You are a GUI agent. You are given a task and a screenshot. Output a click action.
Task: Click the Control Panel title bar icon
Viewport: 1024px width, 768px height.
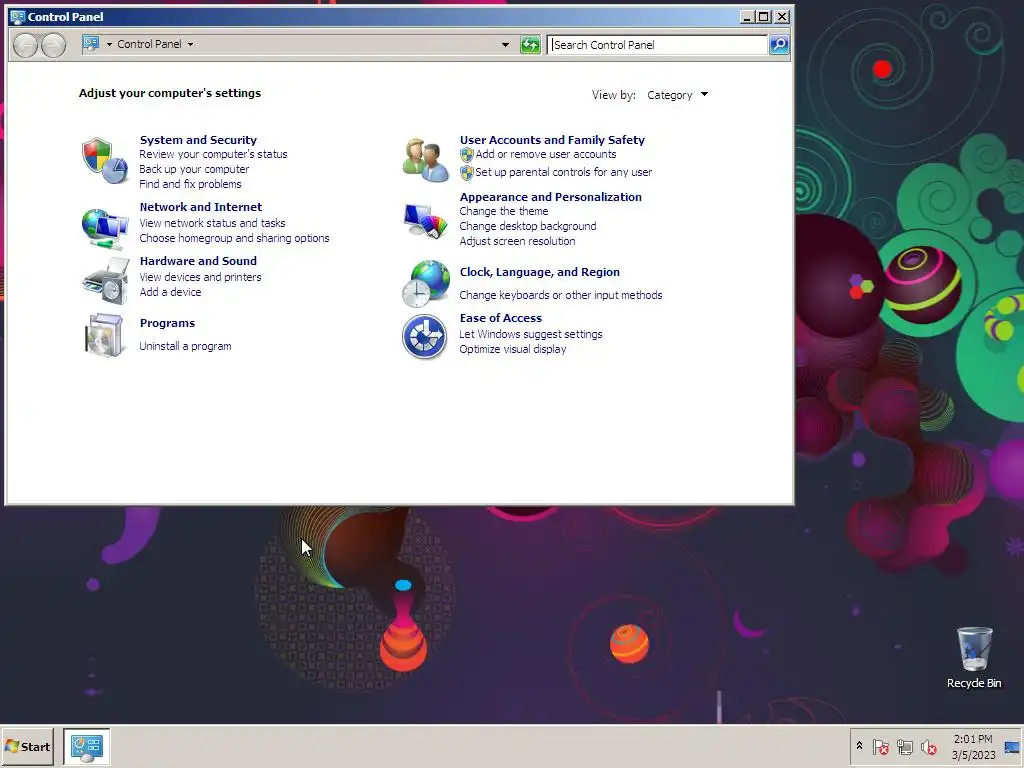coord(18,17)
